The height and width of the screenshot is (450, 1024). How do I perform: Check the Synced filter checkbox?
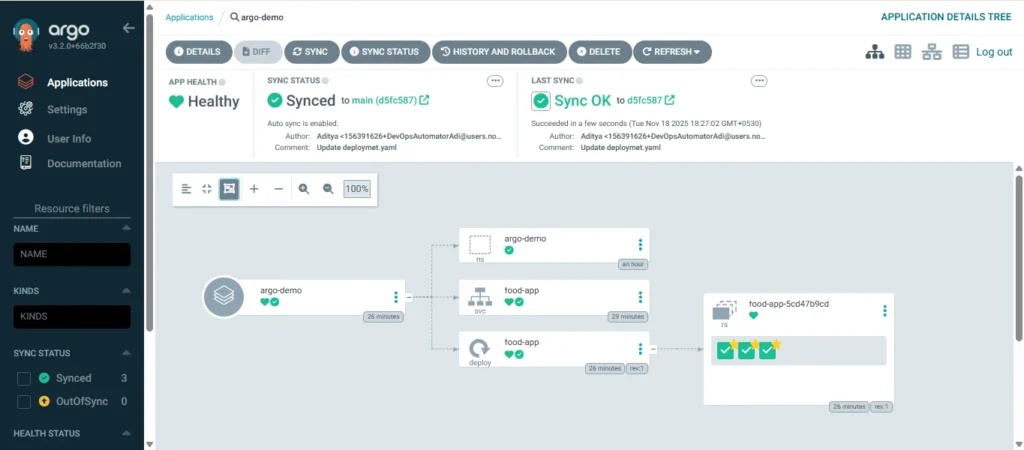coord(25,378)
